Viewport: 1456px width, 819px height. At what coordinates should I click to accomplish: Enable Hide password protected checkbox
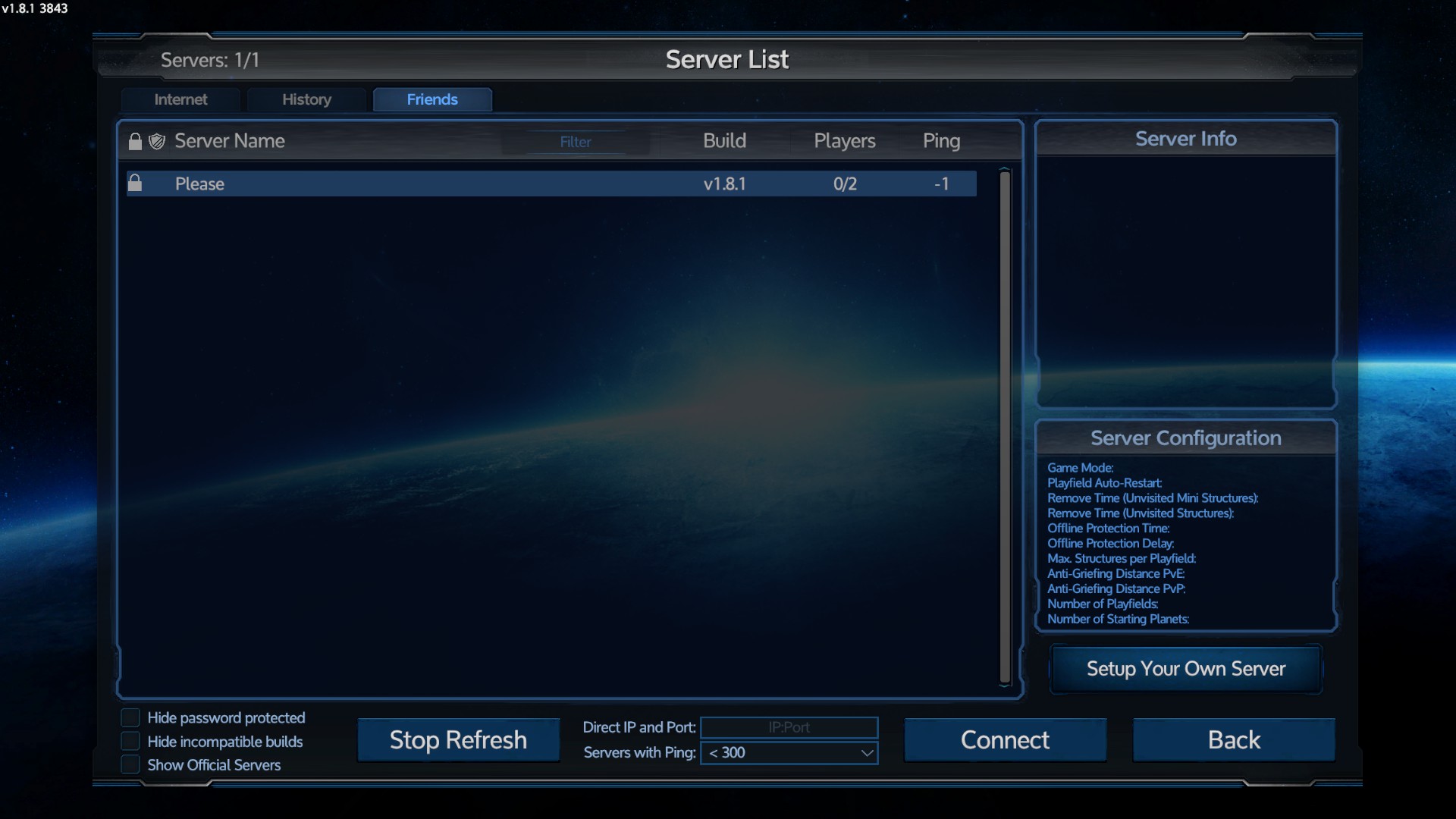click(130, 717)
